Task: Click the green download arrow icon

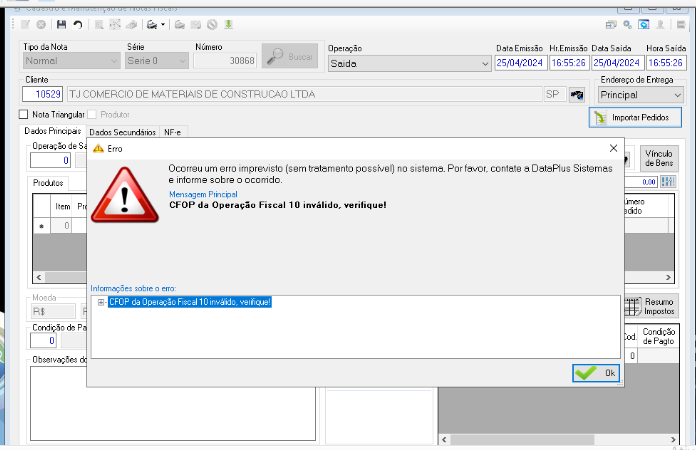Action: click(x=228, y=24)
